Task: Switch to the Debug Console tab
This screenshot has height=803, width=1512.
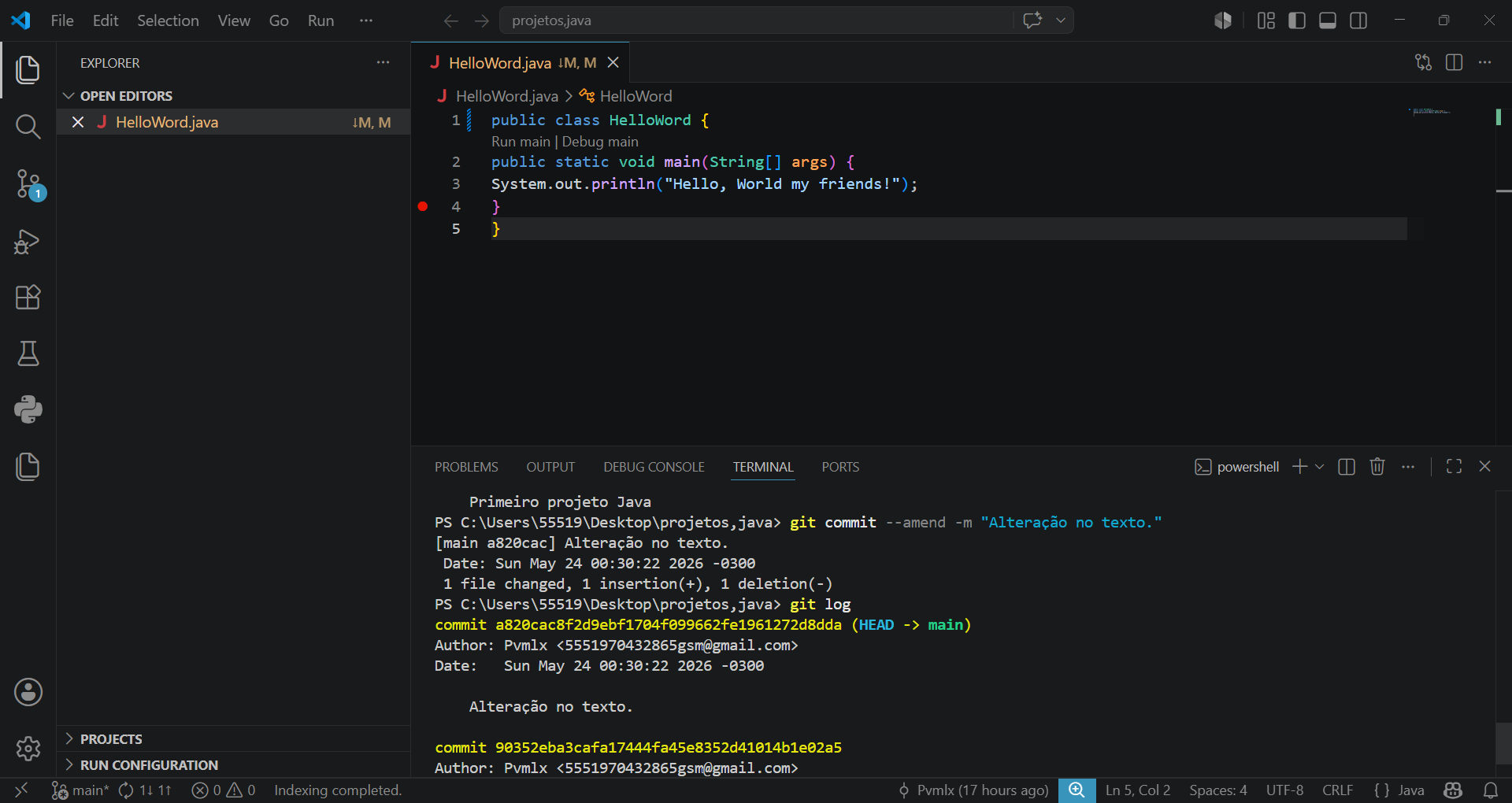Action: tap(654, 467)
